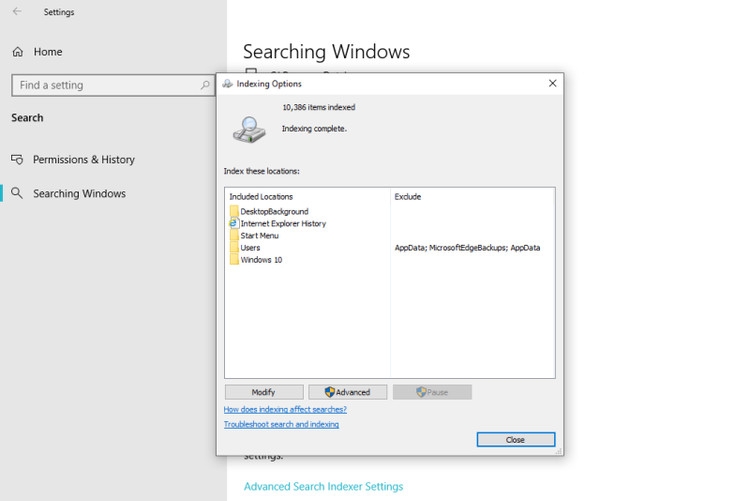Screen dimensions: 750x501
Task: Focus the Find a setting search box
Action: pyautogui.click(x=113, y=85)
